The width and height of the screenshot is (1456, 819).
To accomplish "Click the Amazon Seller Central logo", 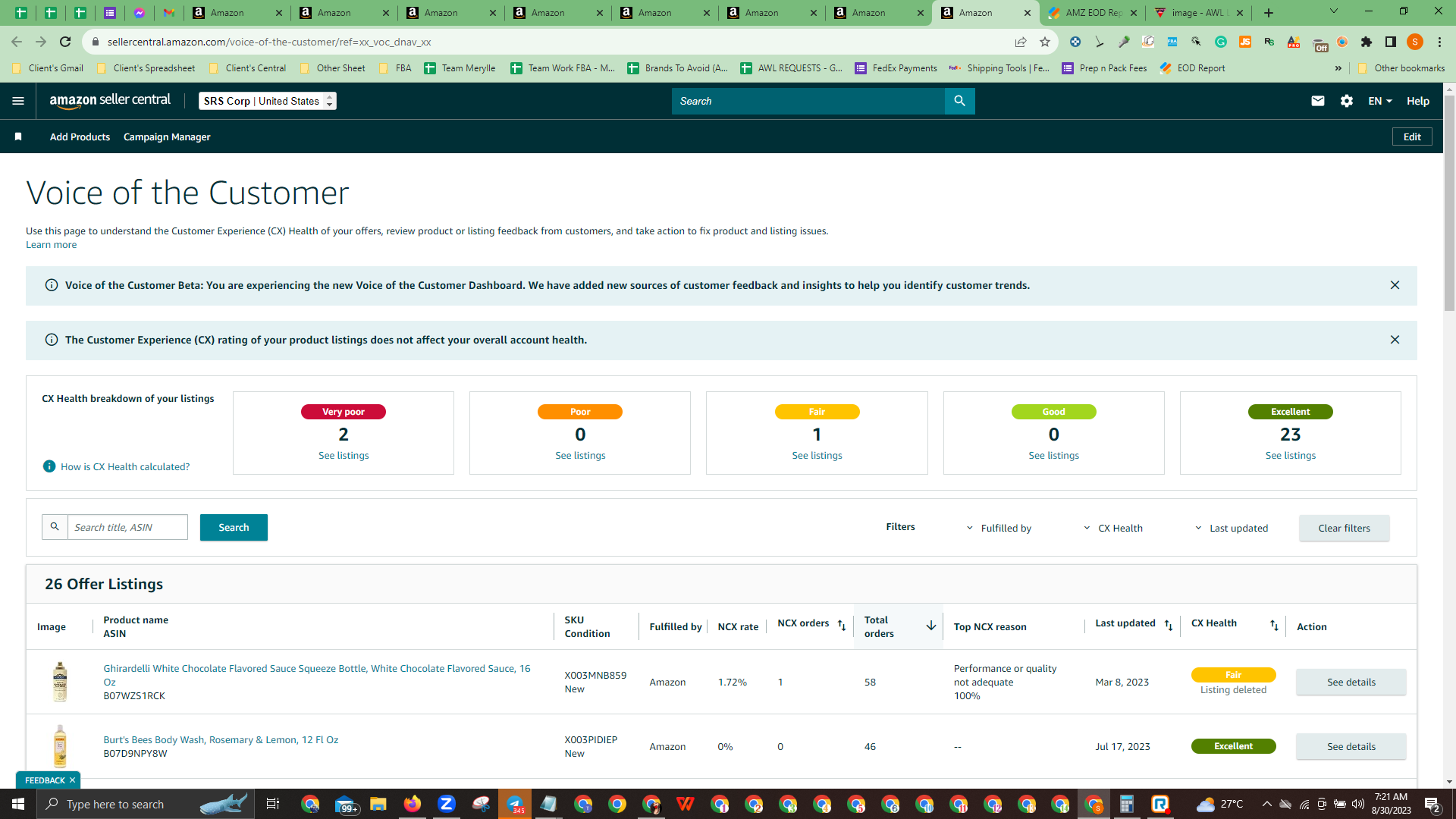I will (x=110, y=101).
